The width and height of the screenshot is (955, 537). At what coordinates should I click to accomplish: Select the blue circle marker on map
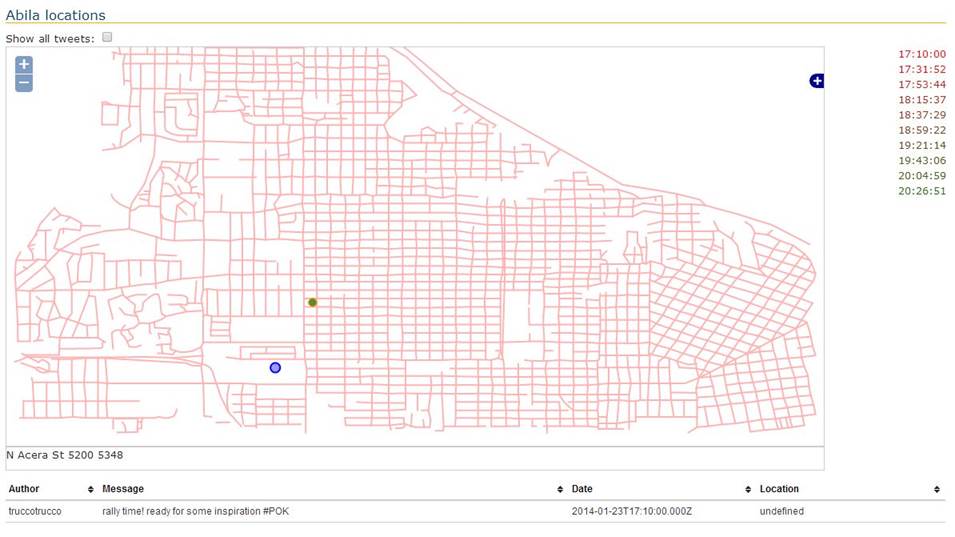point(275,368)
